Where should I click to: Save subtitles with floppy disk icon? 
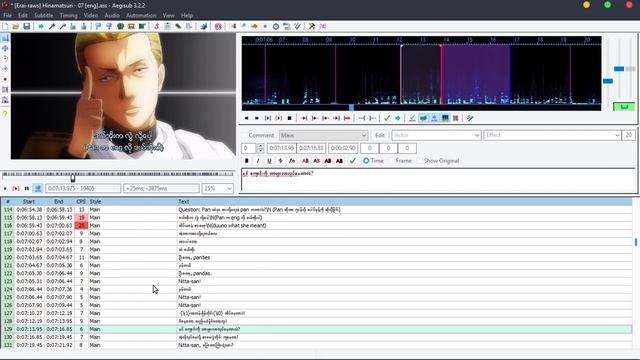(27, 26)
